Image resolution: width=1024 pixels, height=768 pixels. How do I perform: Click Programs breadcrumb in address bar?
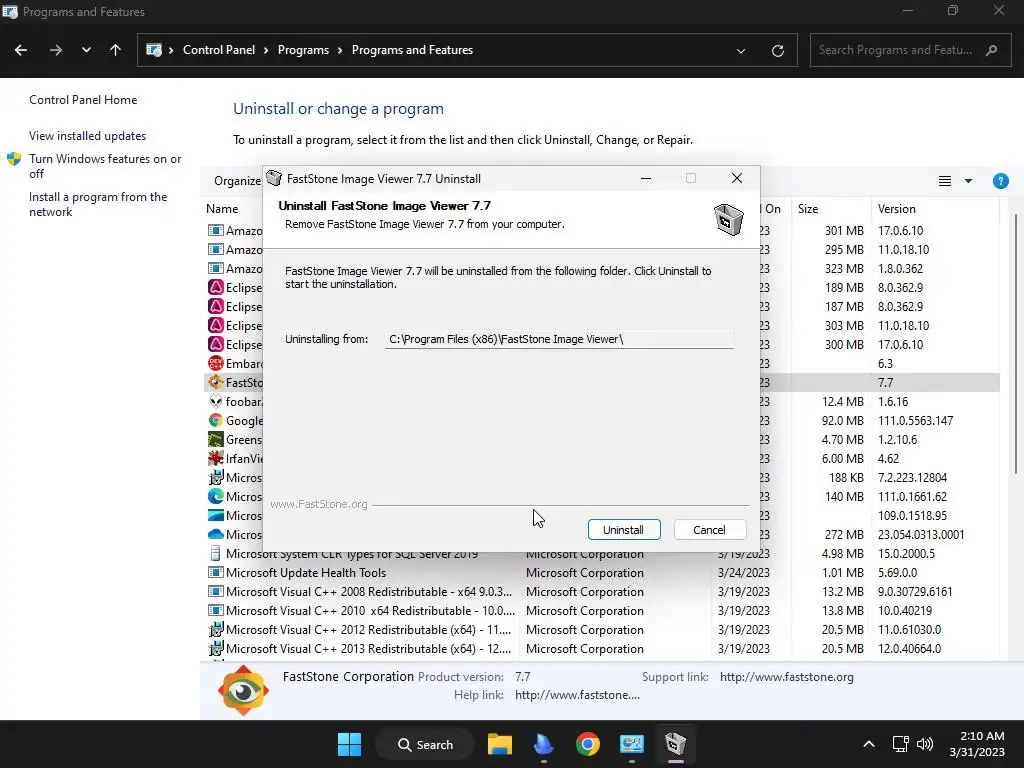point(303,50)
